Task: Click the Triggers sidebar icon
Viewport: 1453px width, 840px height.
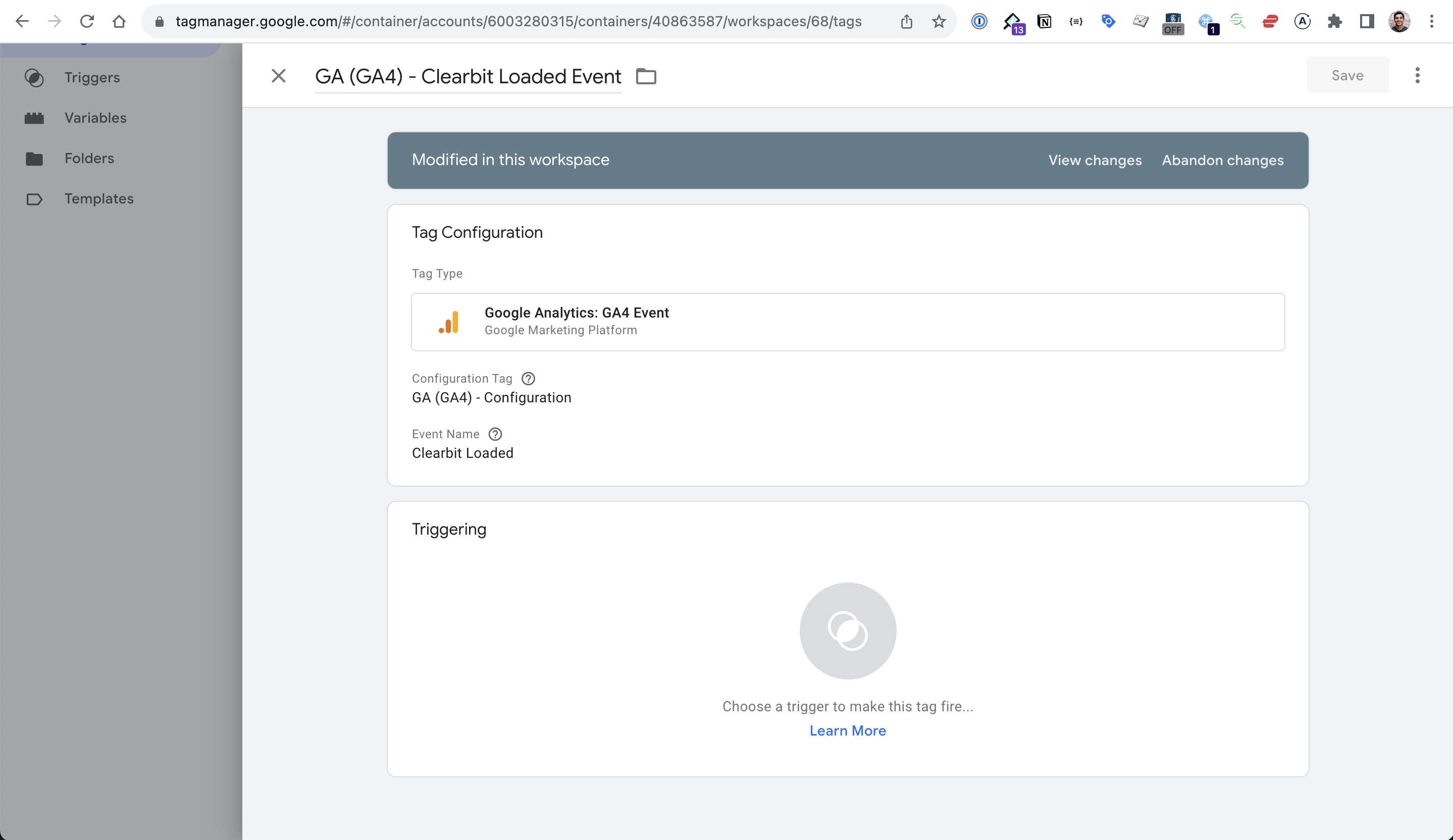Action: click(x=34, y=78)
